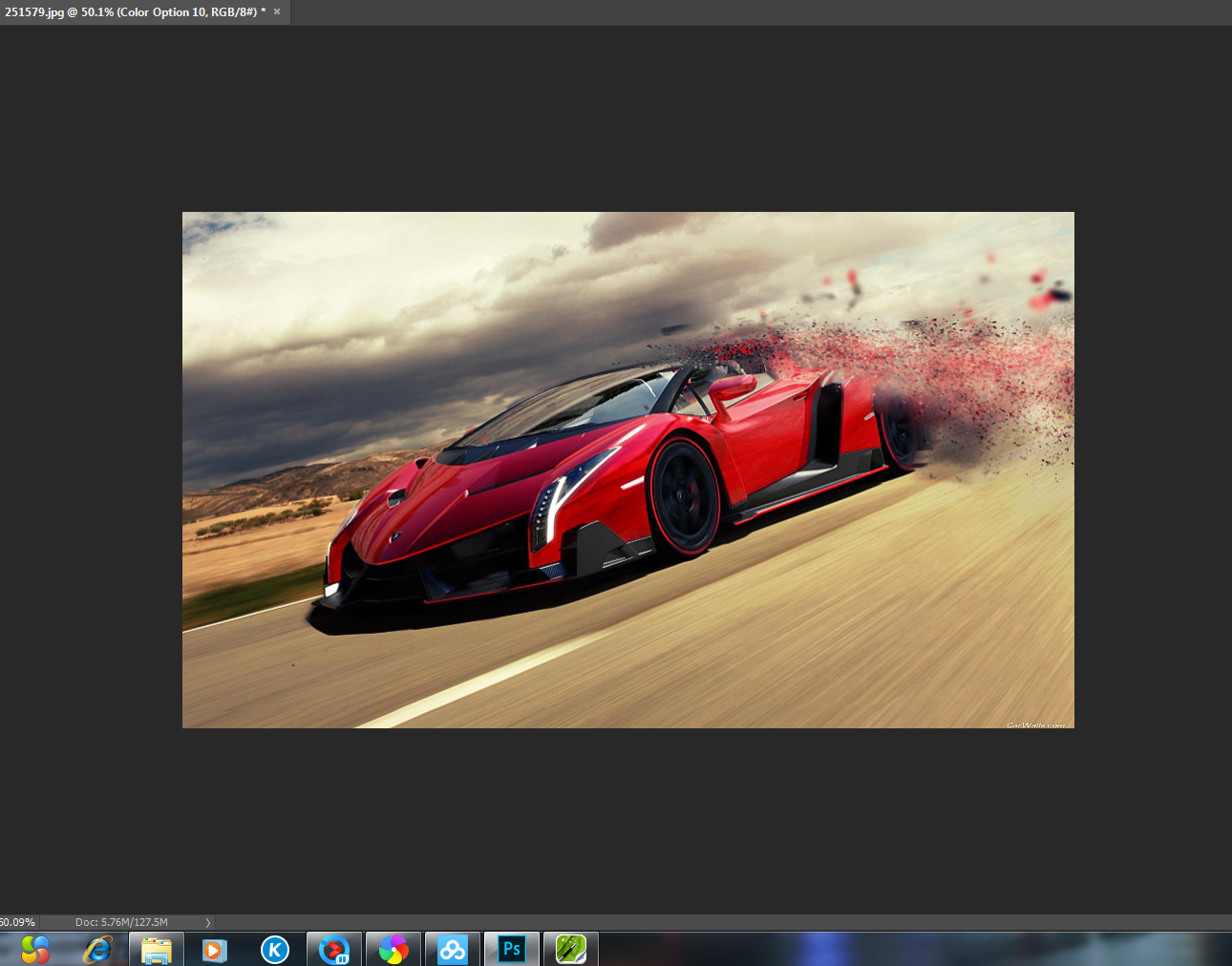Open Windows Media Player from taskbar
Screen dimensions: 1232x966
pyautogui.click(x=215, y=950)
